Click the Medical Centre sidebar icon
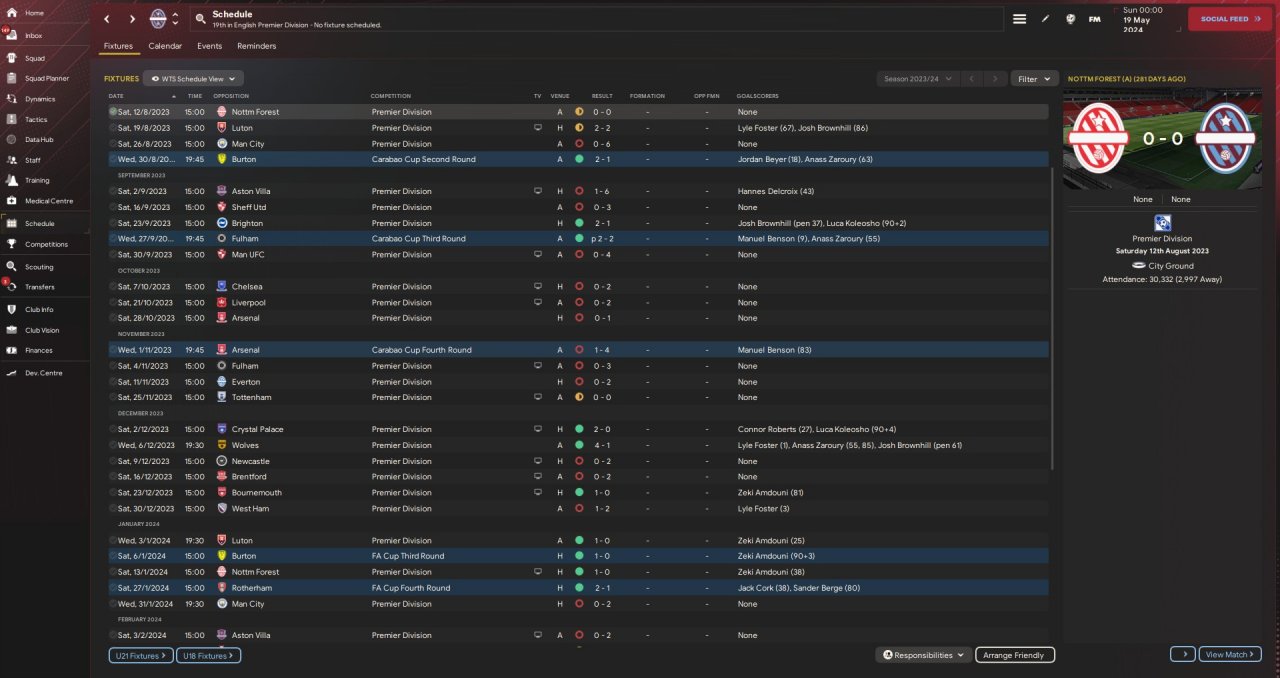This screenshot has width=1280, height=678. click(12, 201)
